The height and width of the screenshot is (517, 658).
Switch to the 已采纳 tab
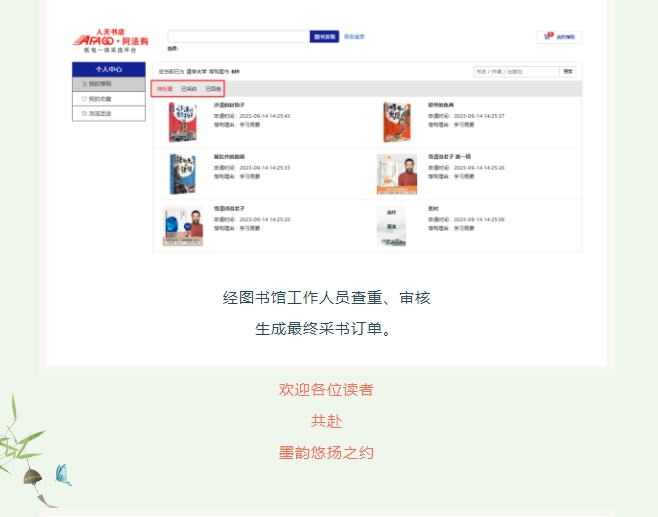(189, 89)
